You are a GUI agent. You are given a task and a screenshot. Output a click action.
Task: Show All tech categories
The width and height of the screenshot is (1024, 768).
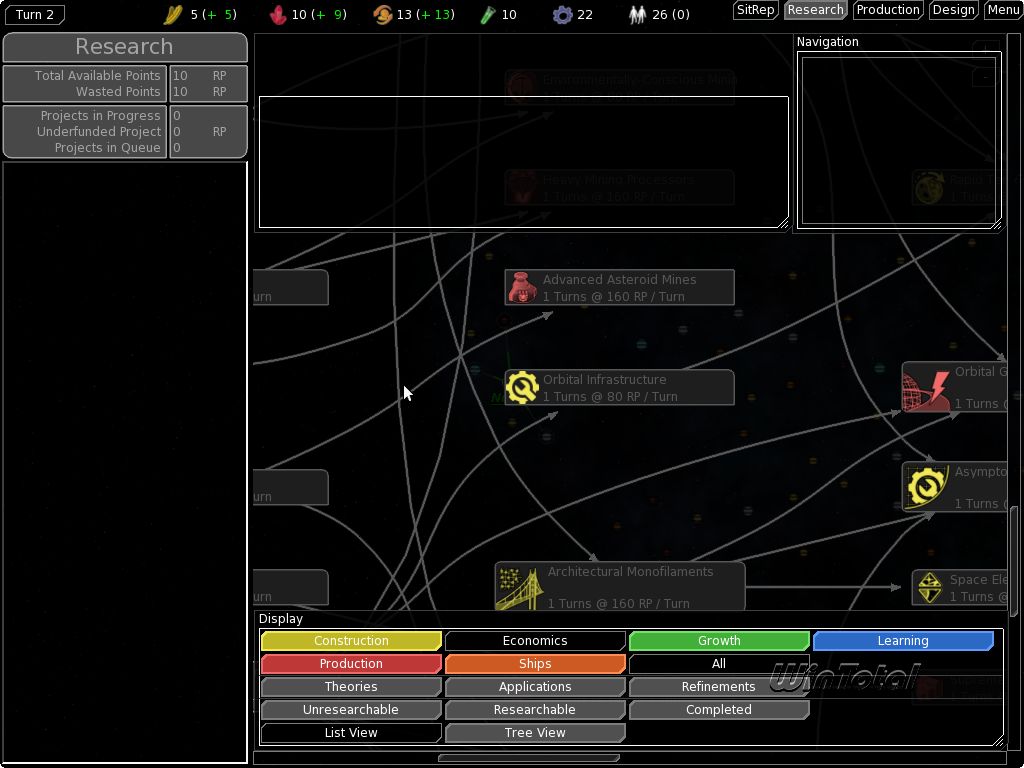pos(719,664)
